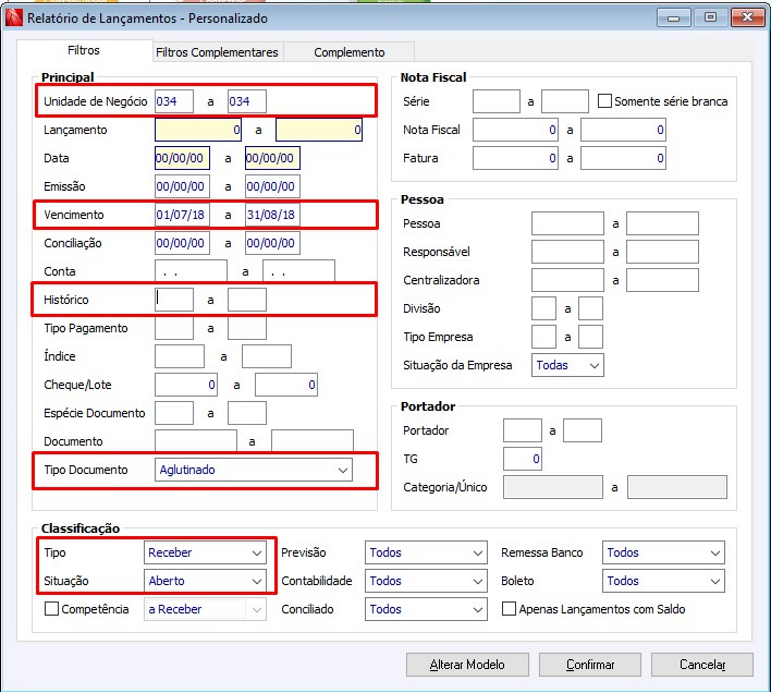Switch to Filtros Complementares tab

217,53
